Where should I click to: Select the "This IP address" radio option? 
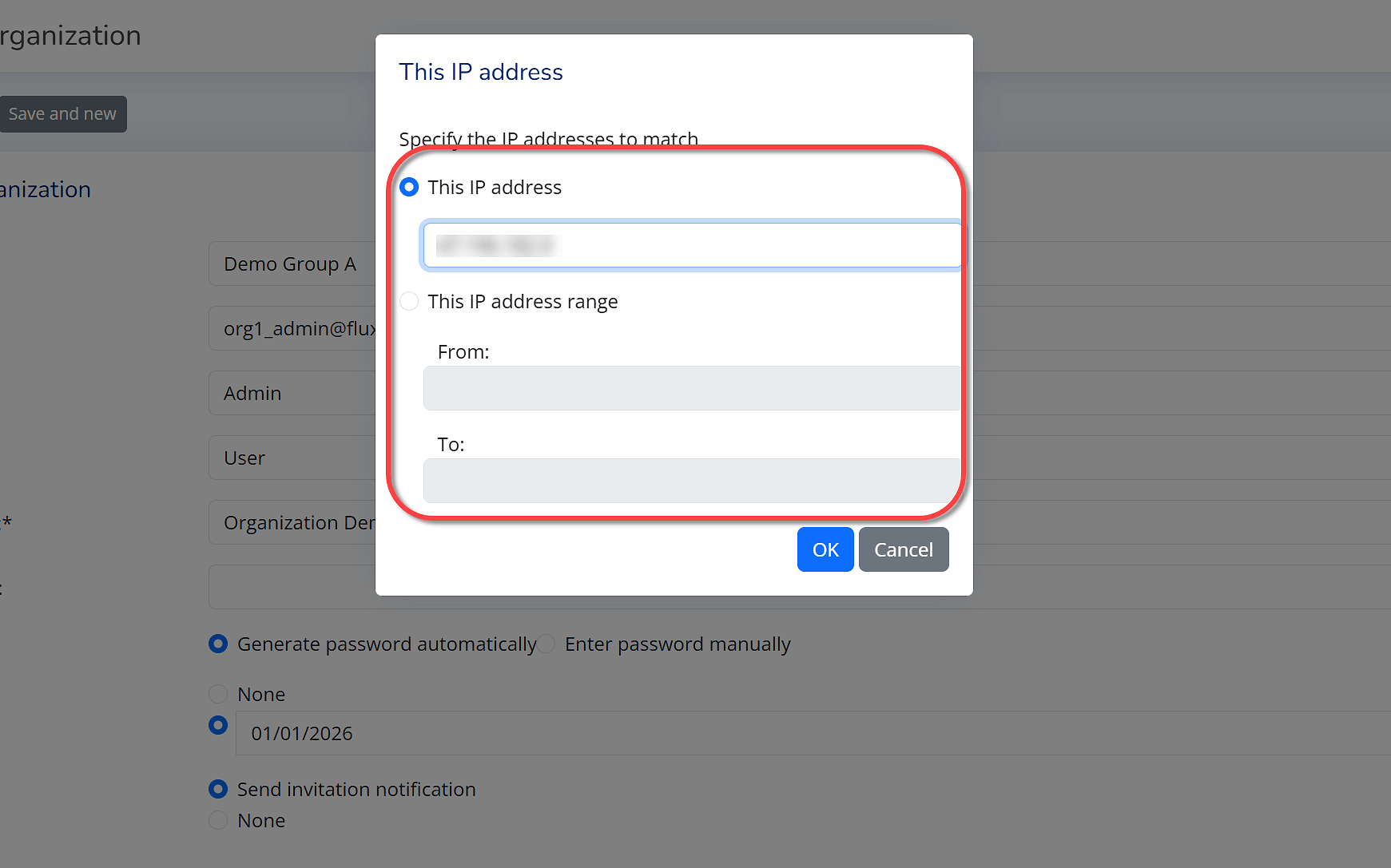coord(409,188)
